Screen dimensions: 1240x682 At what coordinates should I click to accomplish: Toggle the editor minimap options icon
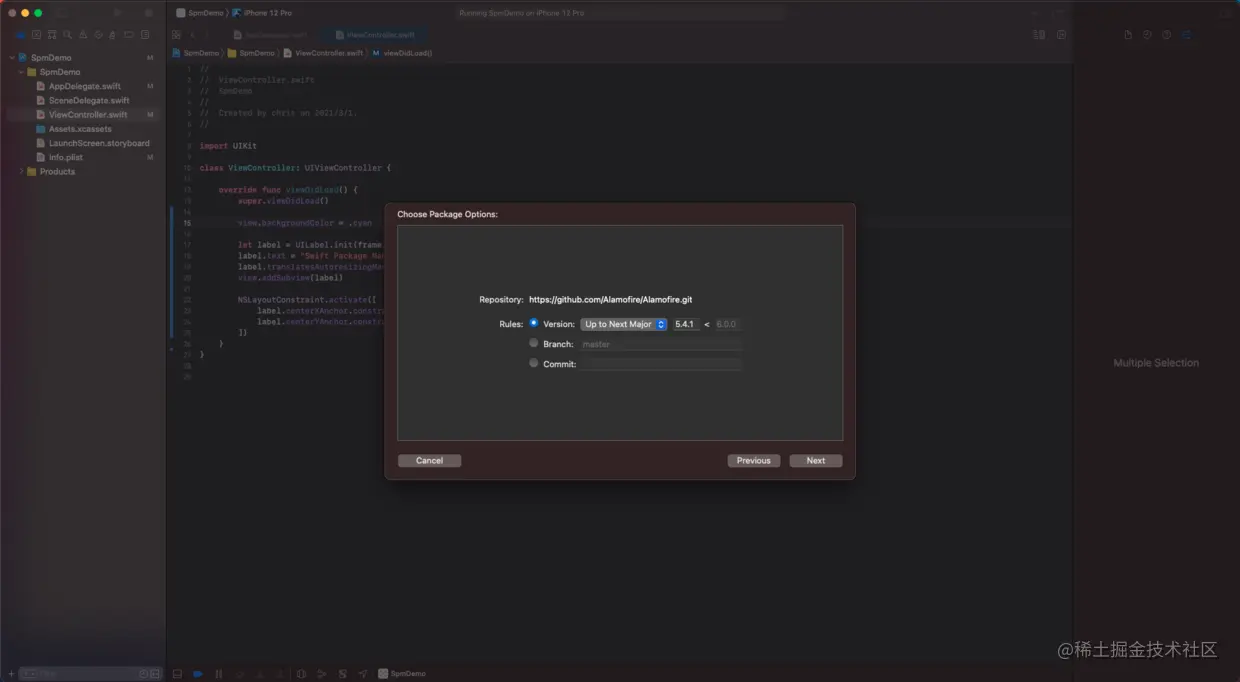(1039, 35)
